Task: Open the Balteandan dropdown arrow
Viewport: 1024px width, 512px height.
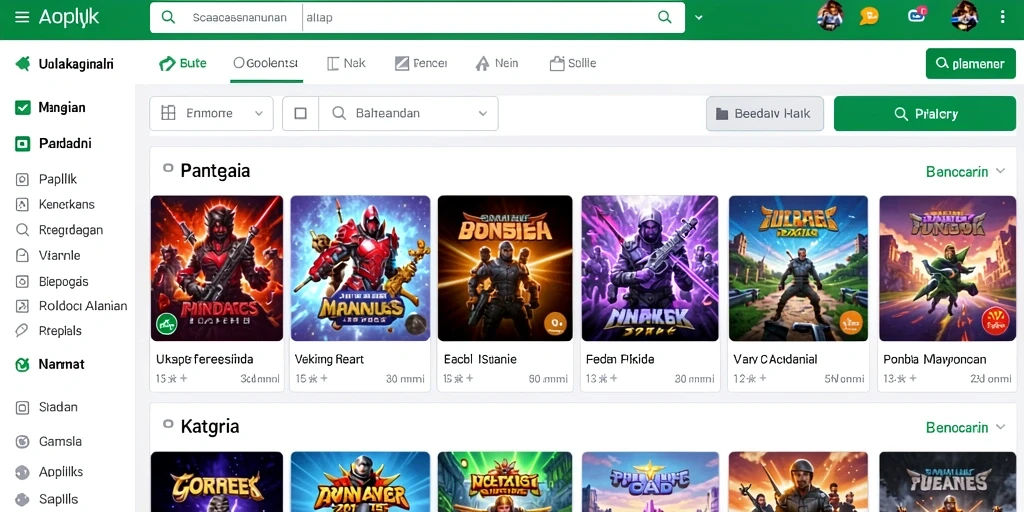Action: [483, 114]
